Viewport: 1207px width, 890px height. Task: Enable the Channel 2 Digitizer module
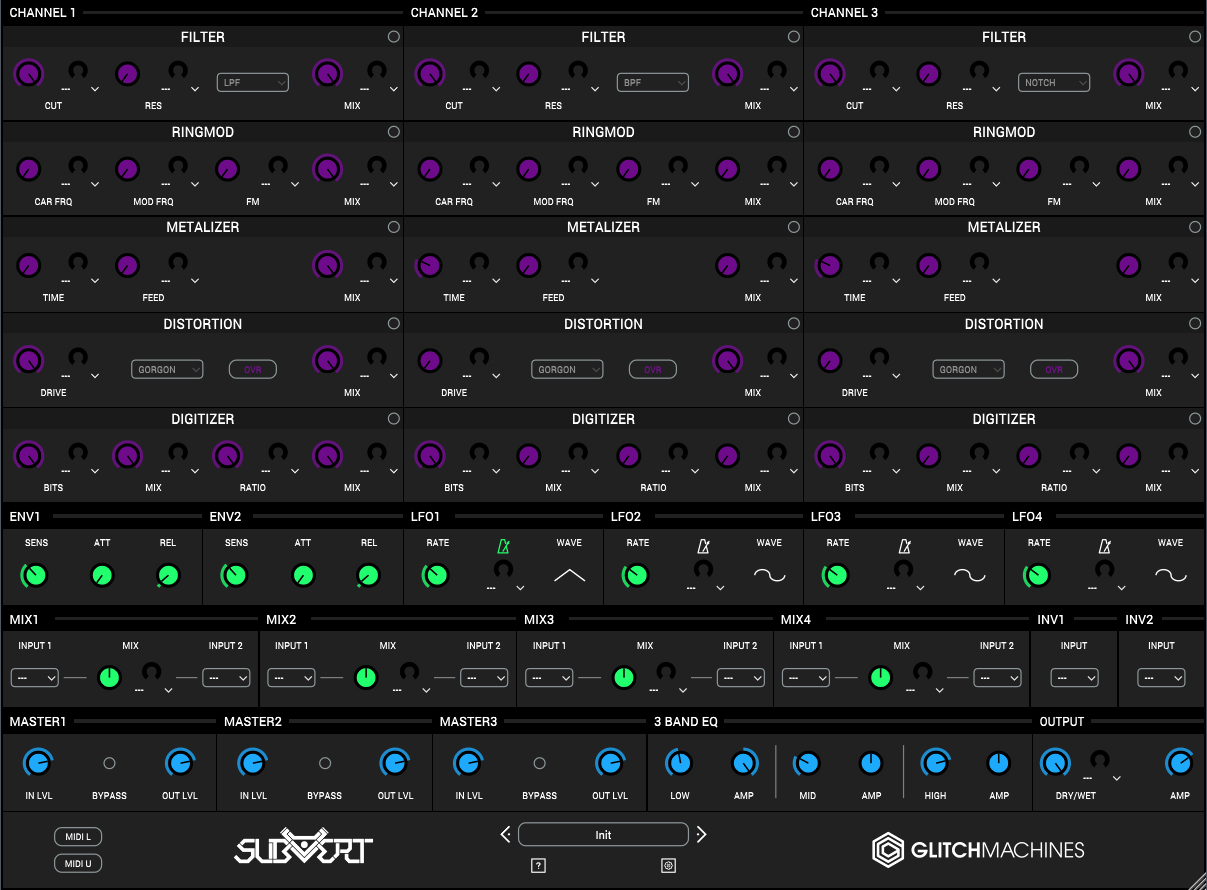(x=794, y=419)
